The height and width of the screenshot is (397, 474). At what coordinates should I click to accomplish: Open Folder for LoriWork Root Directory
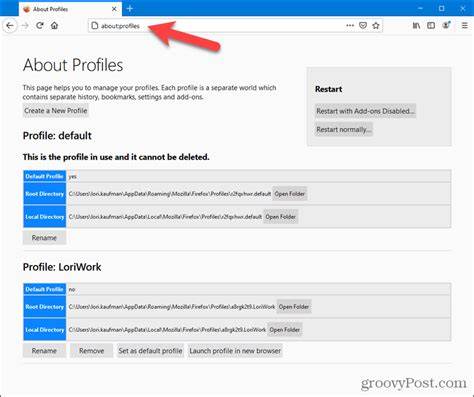tap(294, 307)
